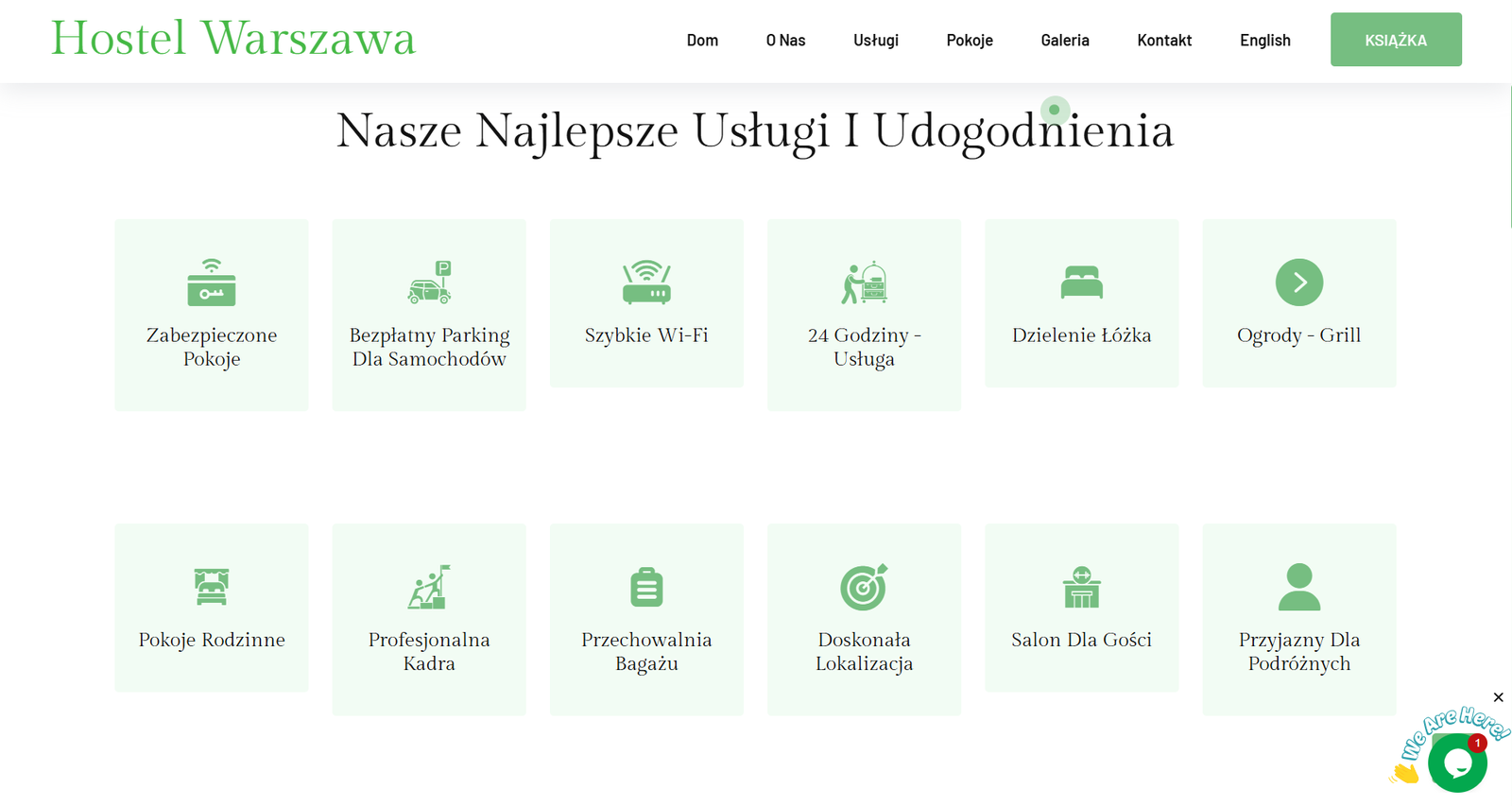This screenshot has width=1512, height=806.
Task: Click the luggage storage icon
Action: (646, 587)
